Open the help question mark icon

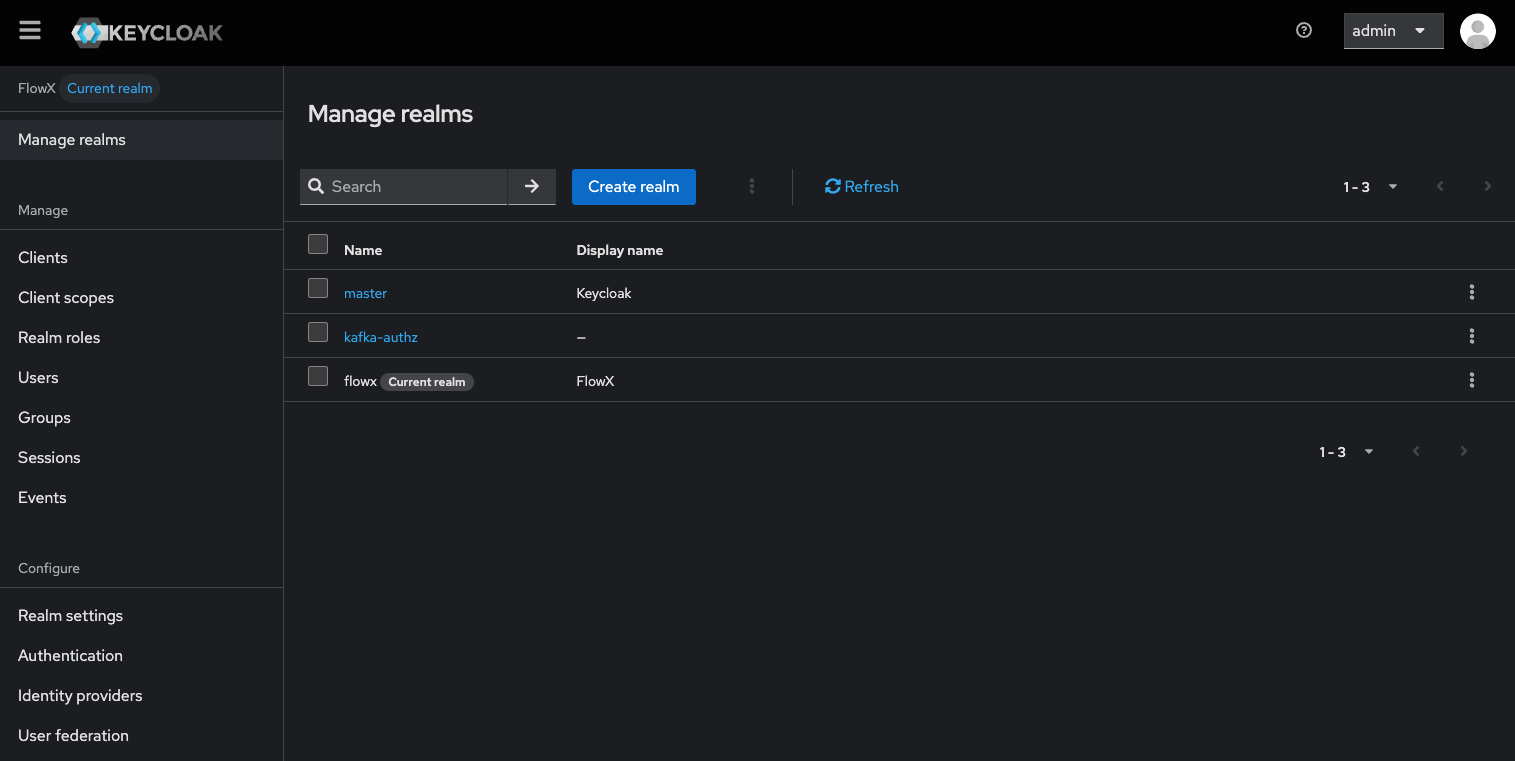pos(1303,31)
